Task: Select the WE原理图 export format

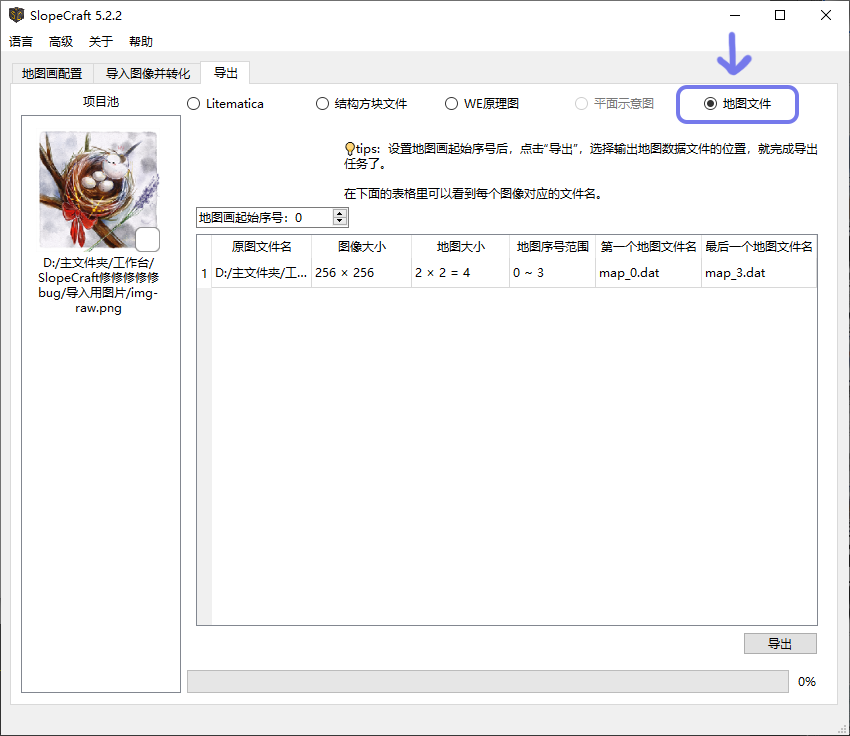Action: click(452, 104)
